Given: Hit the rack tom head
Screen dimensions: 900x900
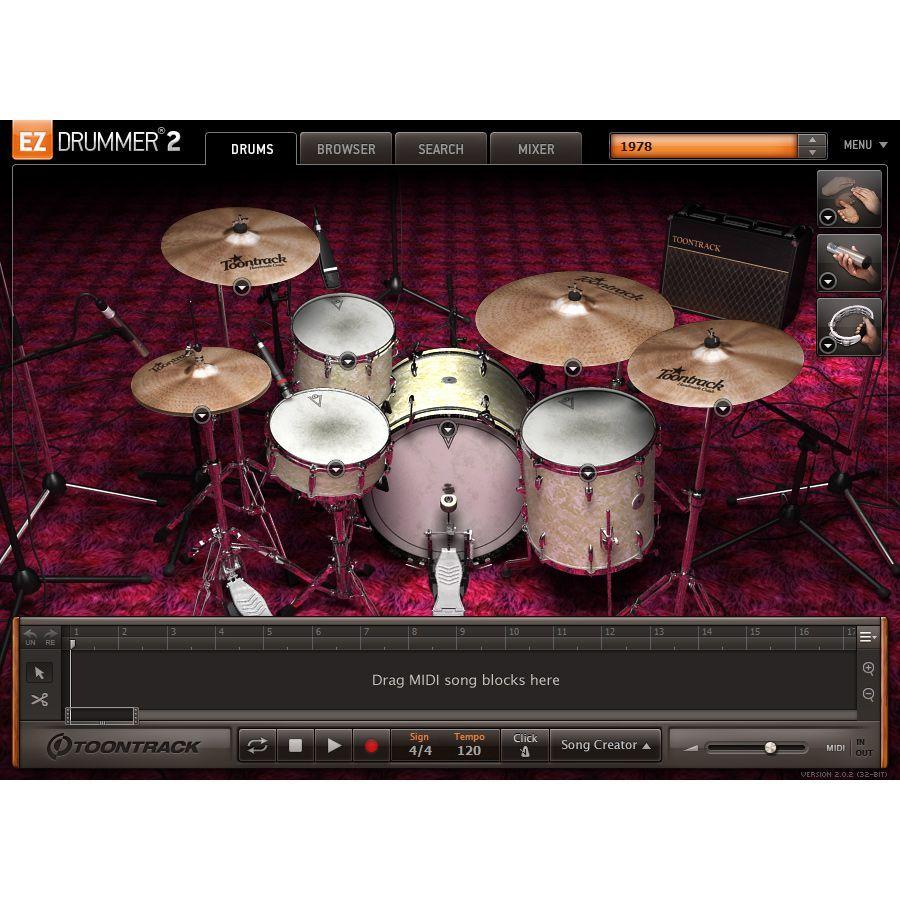Looking at the screenshot, I should 343,324.
